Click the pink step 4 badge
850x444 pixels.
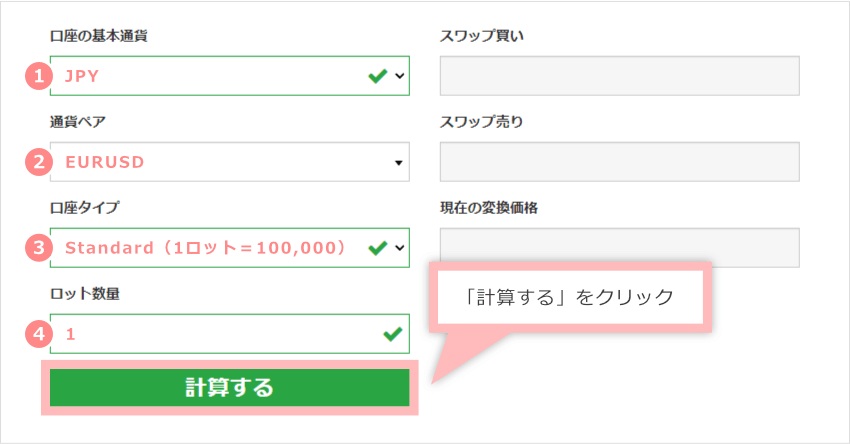click(37, 334)
